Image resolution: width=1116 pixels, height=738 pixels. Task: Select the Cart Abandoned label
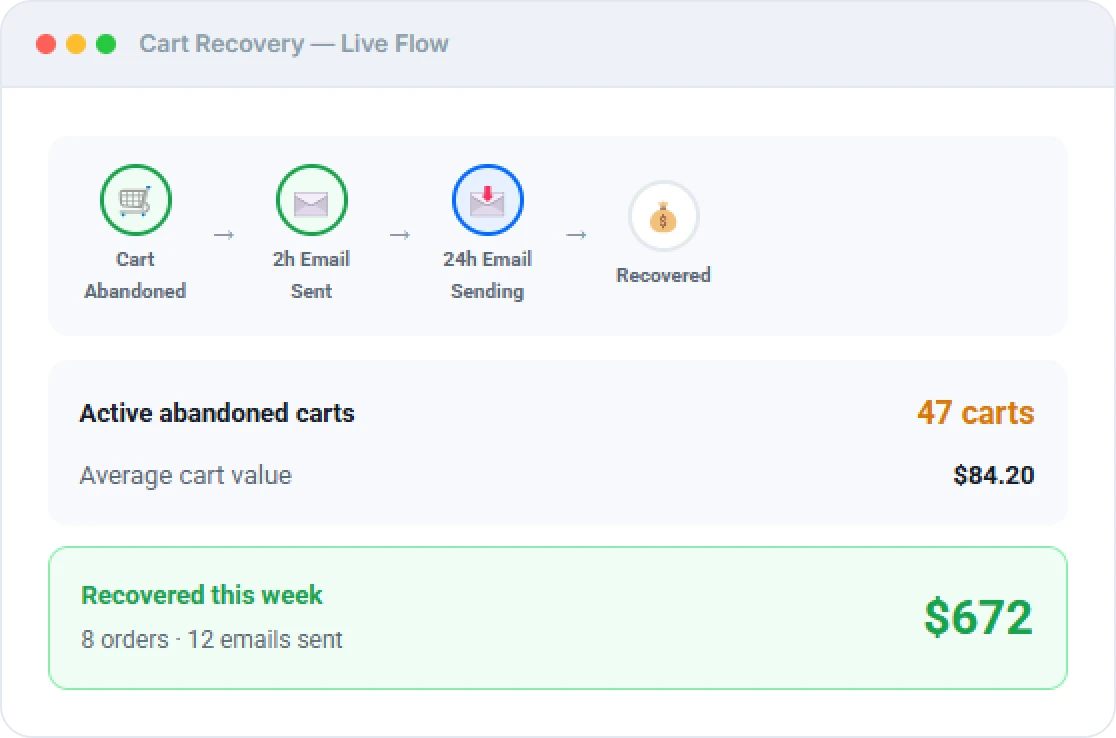[135, 275]
